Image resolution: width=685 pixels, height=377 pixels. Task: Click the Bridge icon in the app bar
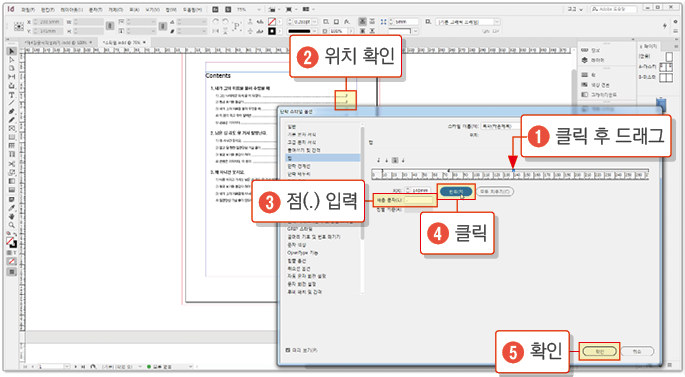coord(215,9)
